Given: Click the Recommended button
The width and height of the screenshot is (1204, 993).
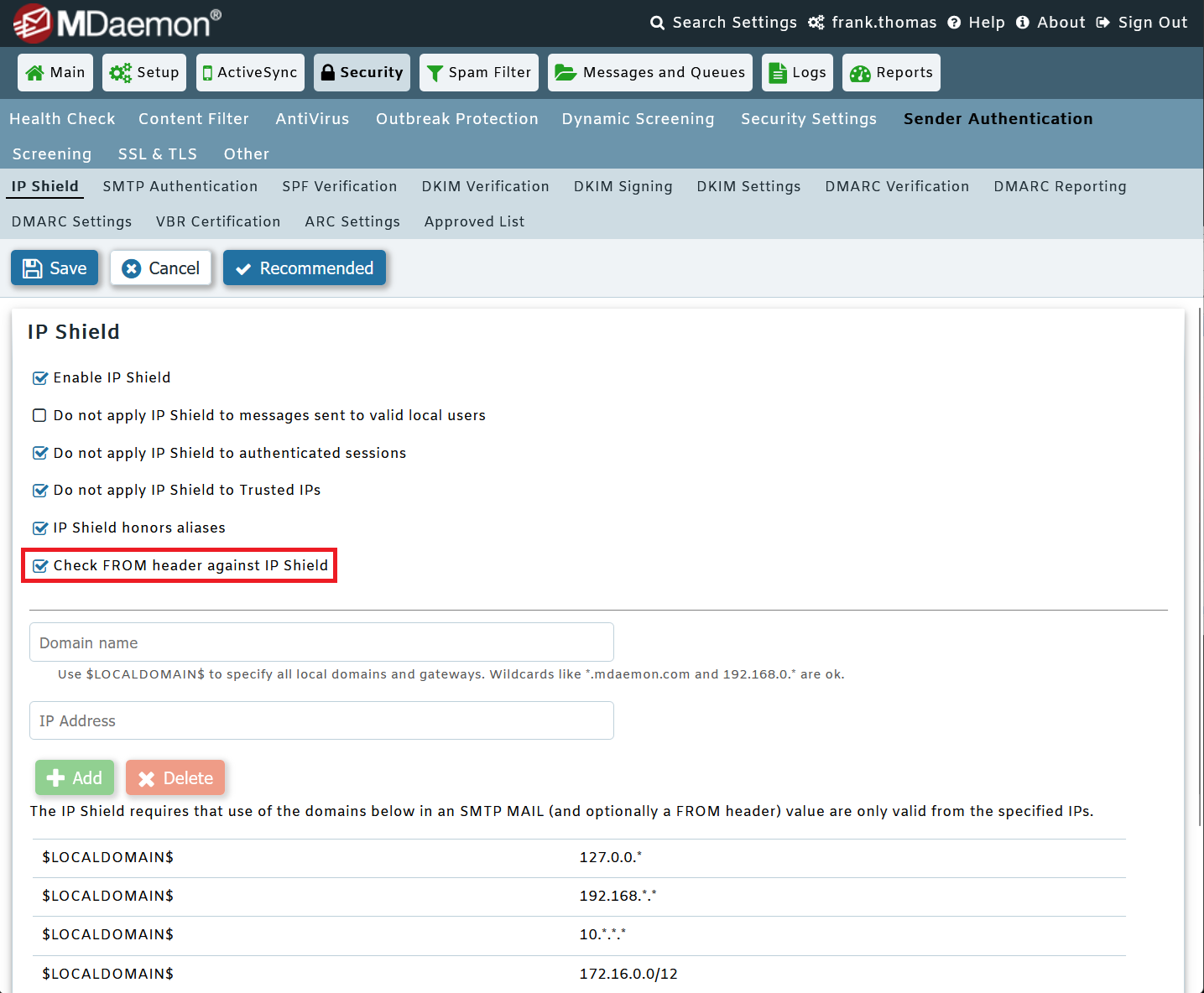Looking at the screenshot, I should tap(305, 268).
